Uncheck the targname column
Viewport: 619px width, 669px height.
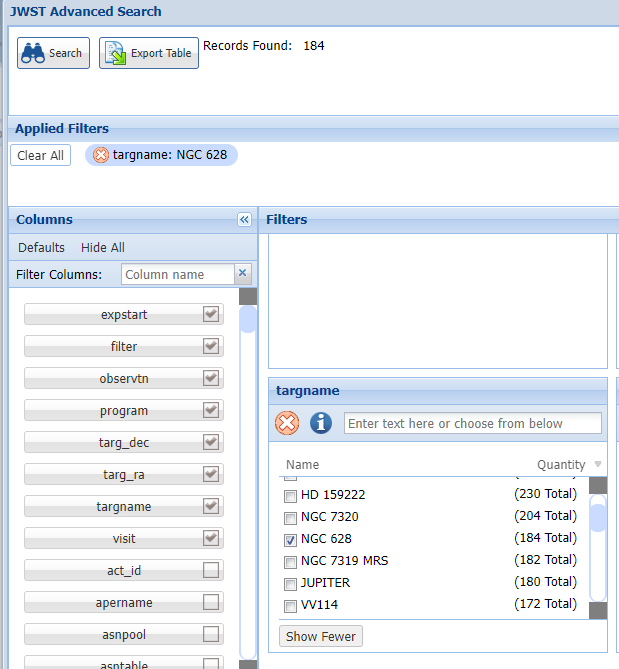tap(211, 506)
